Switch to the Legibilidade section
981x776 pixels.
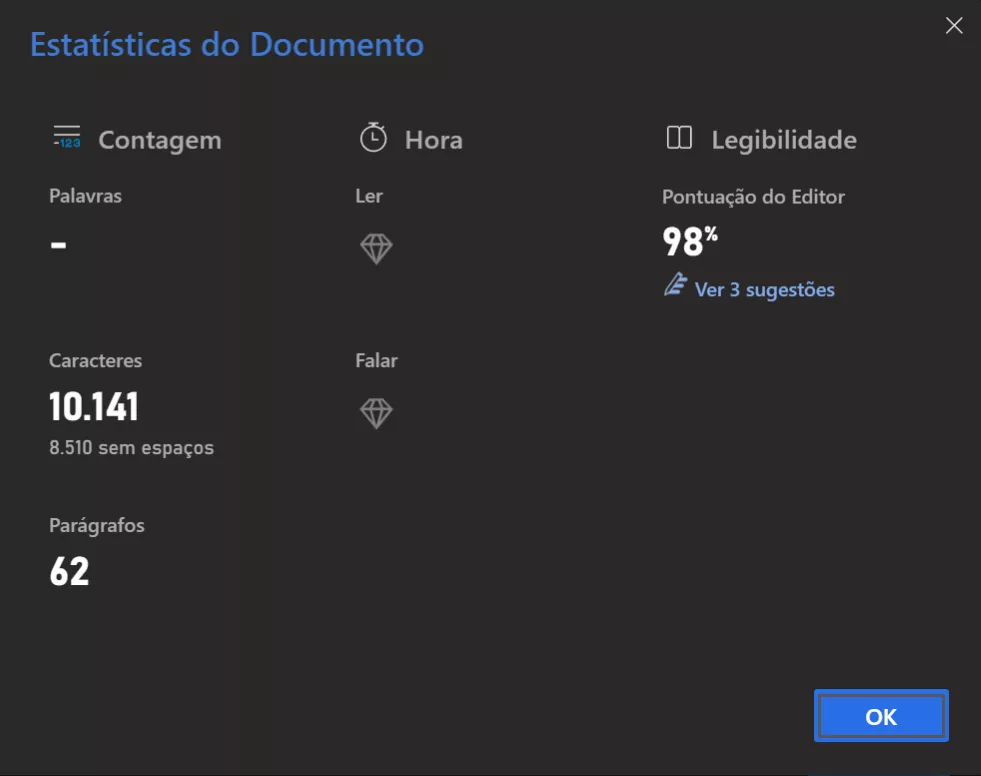click(783, 140)
